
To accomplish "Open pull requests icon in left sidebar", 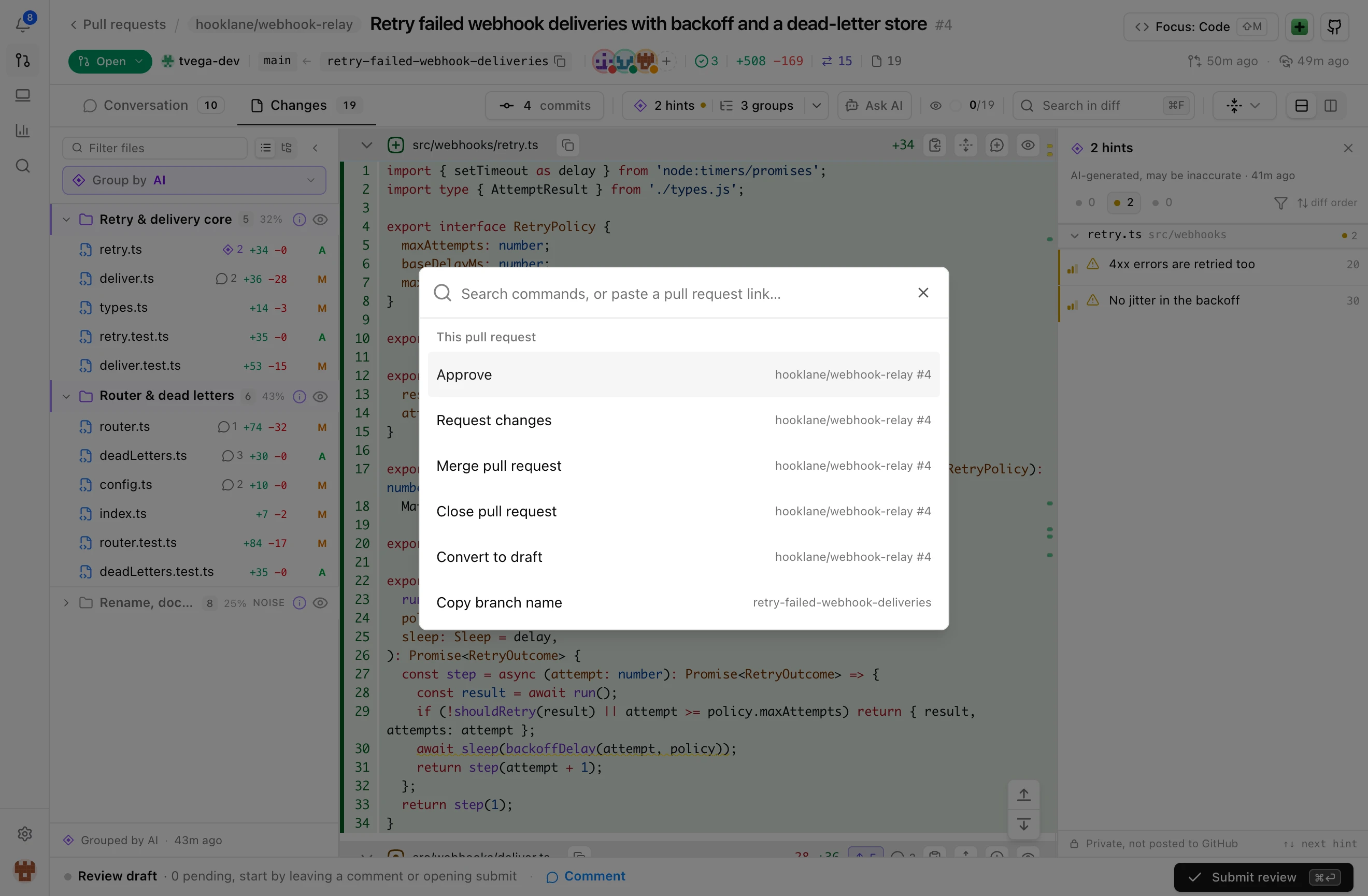I will (x=23, y=60).
